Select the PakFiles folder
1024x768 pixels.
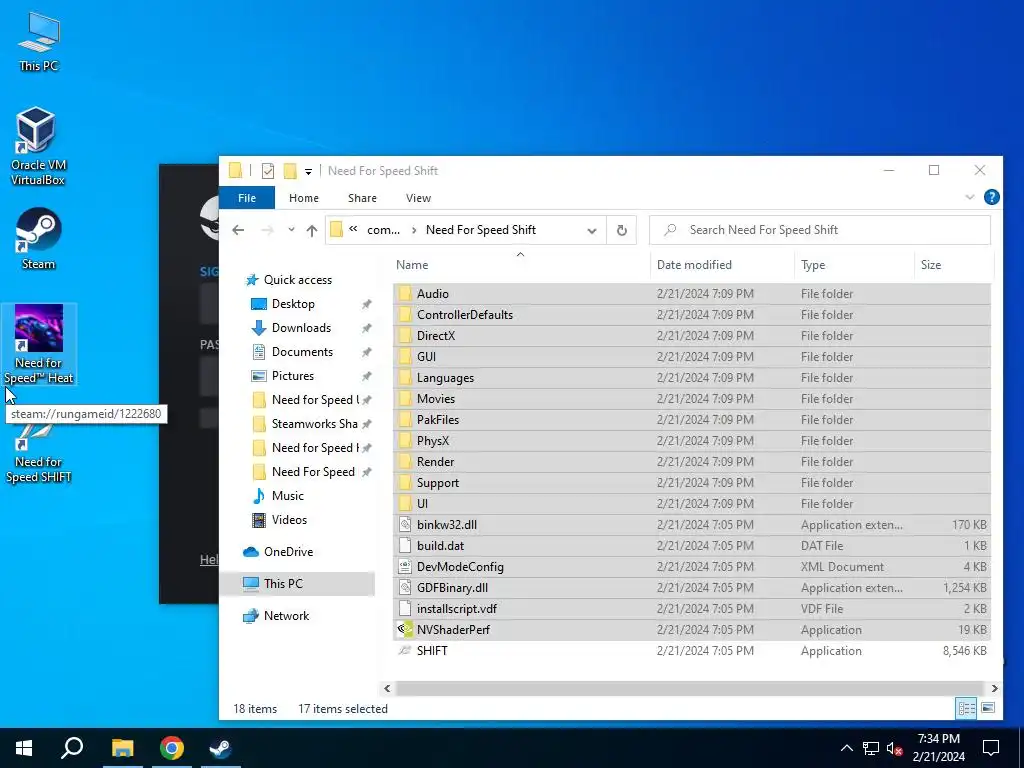438,420
